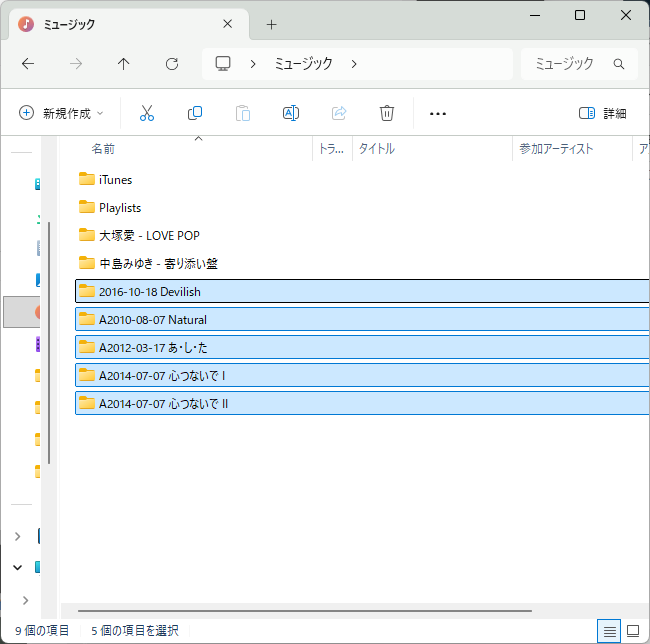Navigate up one folder level
This screenshot has width=650, height=644.
[x=124, y=64]
